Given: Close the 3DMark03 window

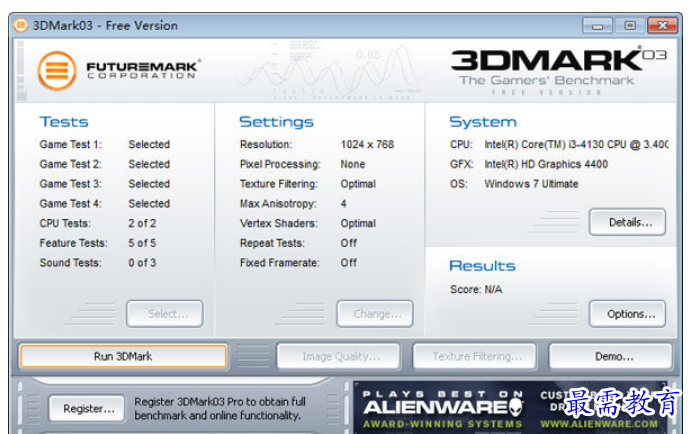Looking at the screenshot, I should coord(663,25).
